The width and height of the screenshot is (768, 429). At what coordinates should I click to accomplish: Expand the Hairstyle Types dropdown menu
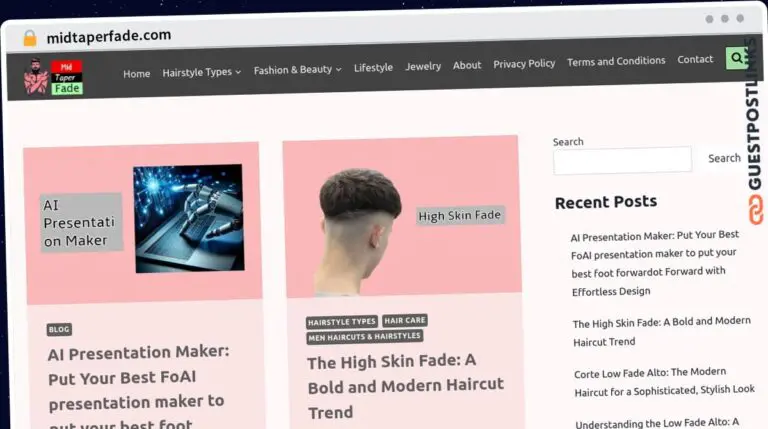[202, 72]
